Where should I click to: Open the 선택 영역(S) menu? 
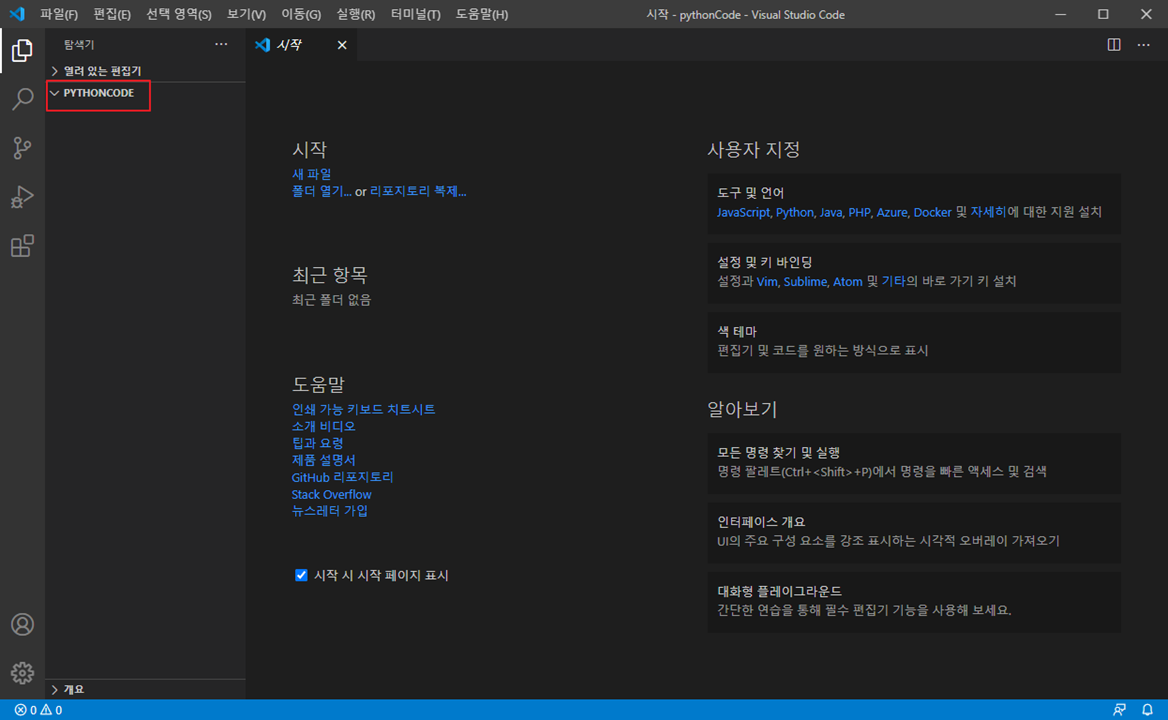coord(179,14)
